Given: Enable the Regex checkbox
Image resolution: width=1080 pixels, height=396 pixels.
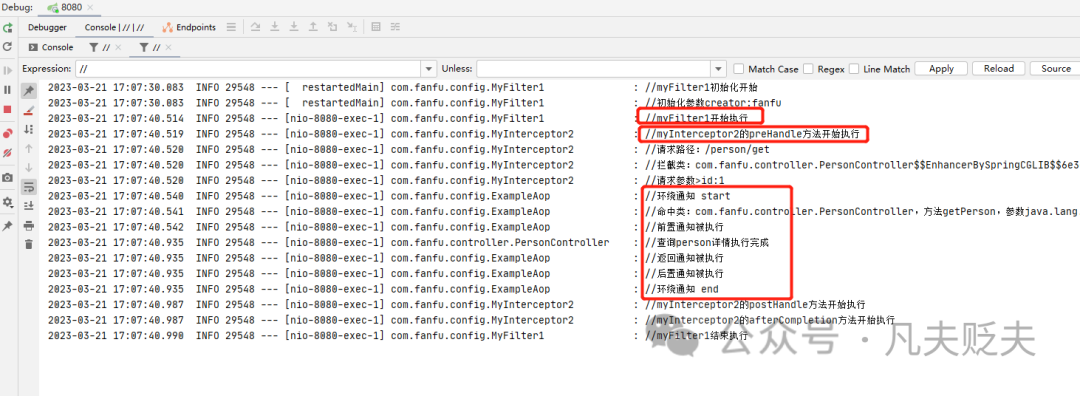Looking at the screenshot, I should (808, 69).
